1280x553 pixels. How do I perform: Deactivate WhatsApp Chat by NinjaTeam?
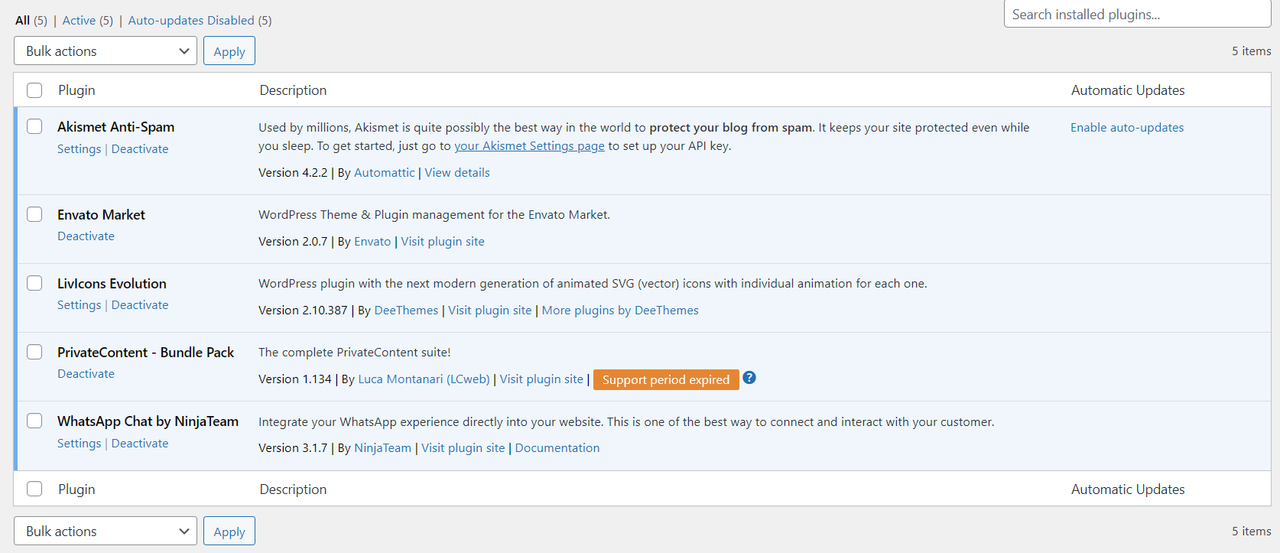tap(140, 443)
